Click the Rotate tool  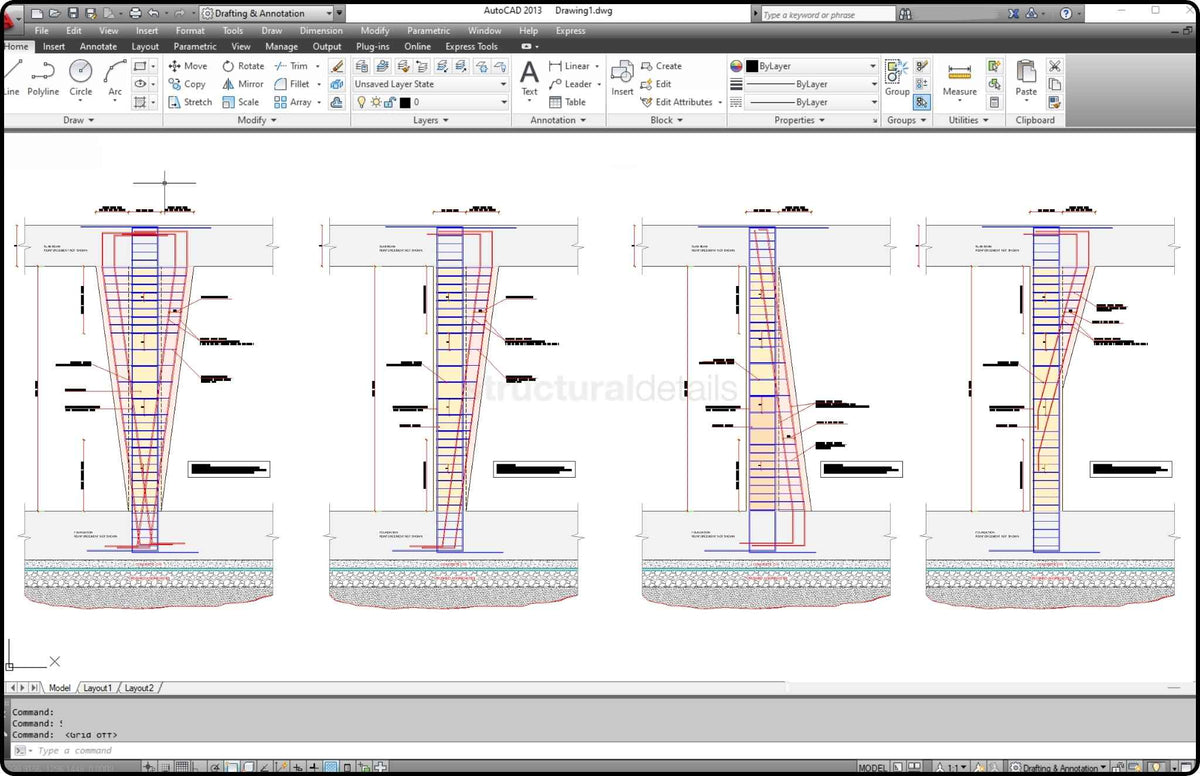click(243, 66)
